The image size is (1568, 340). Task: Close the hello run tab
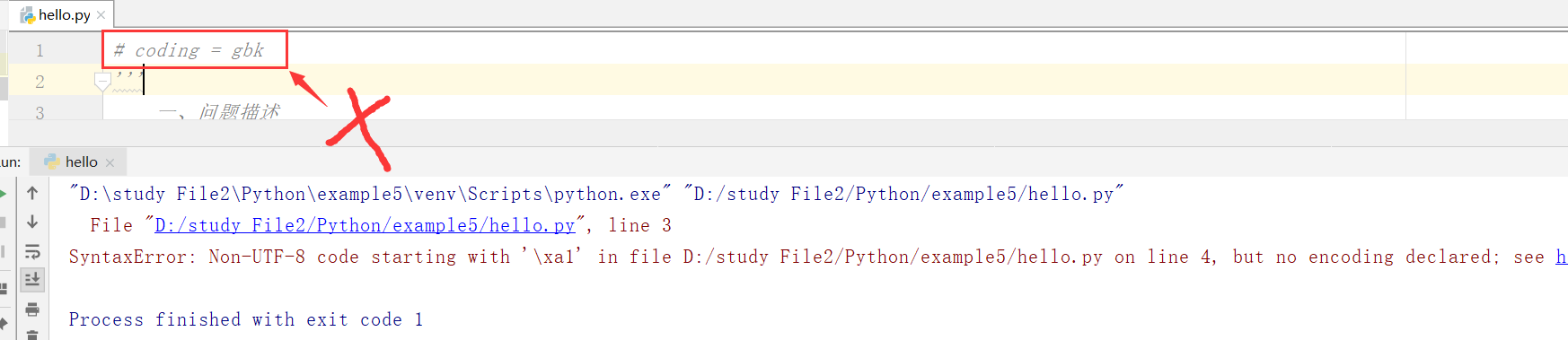tap(110, 162)
